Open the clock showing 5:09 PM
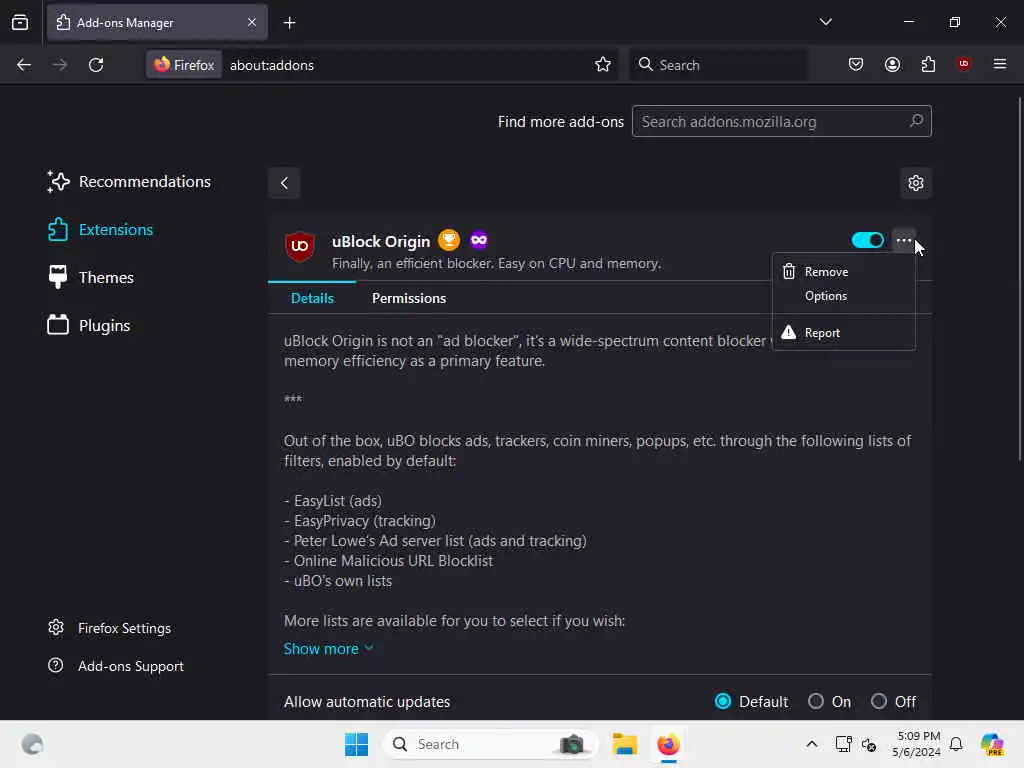 coord(917,744)
